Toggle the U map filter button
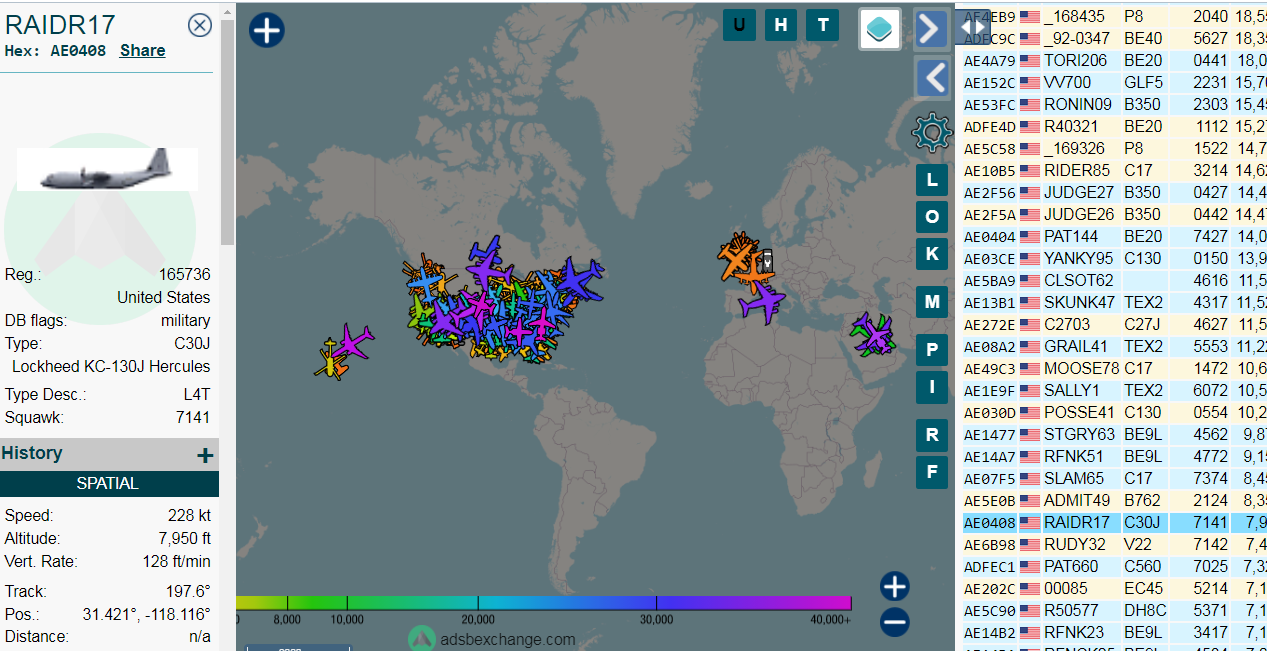Image resolution: width=1267 pixels, height=651 pixels. click(739, 25)
